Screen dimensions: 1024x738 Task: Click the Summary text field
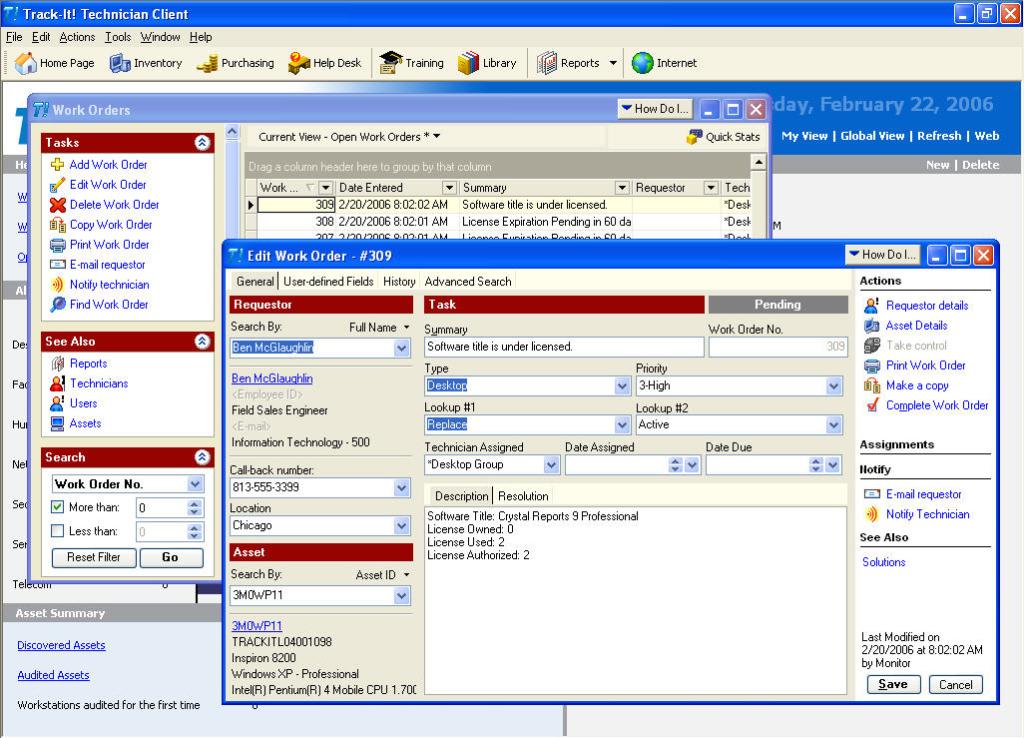click(564, 347)
